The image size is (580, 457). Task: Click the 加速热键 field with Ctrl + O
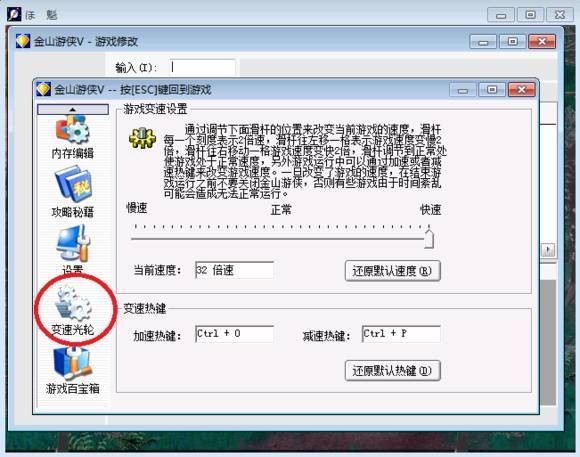tap(235, 334)
